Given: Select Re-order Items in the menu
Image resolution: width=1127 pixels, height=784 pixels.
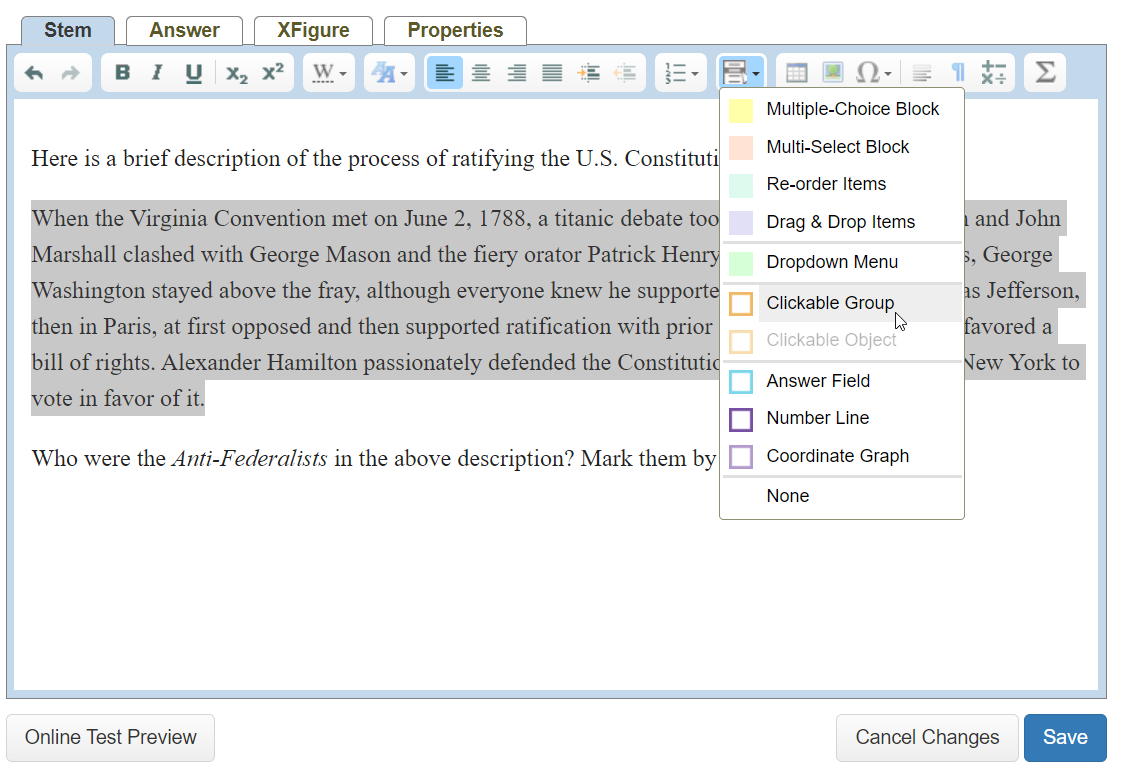Looking at the screenshot, I should [842, 185].
